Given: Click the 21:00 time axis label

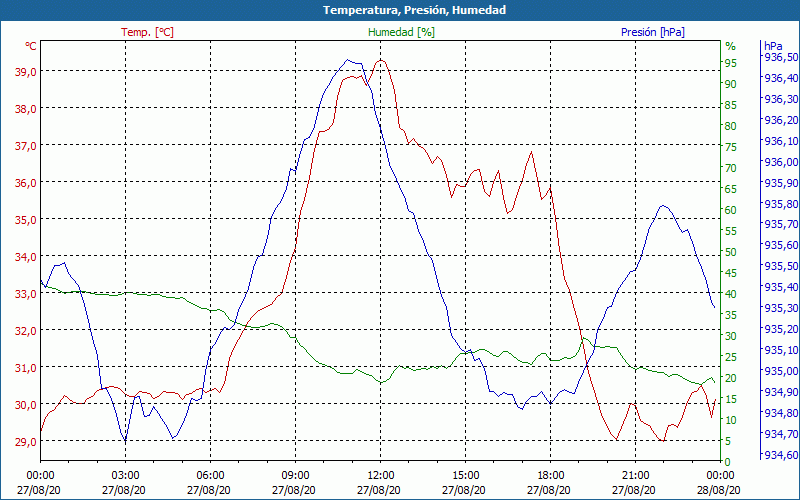Looking at the screenshot, I should point(635,477).
